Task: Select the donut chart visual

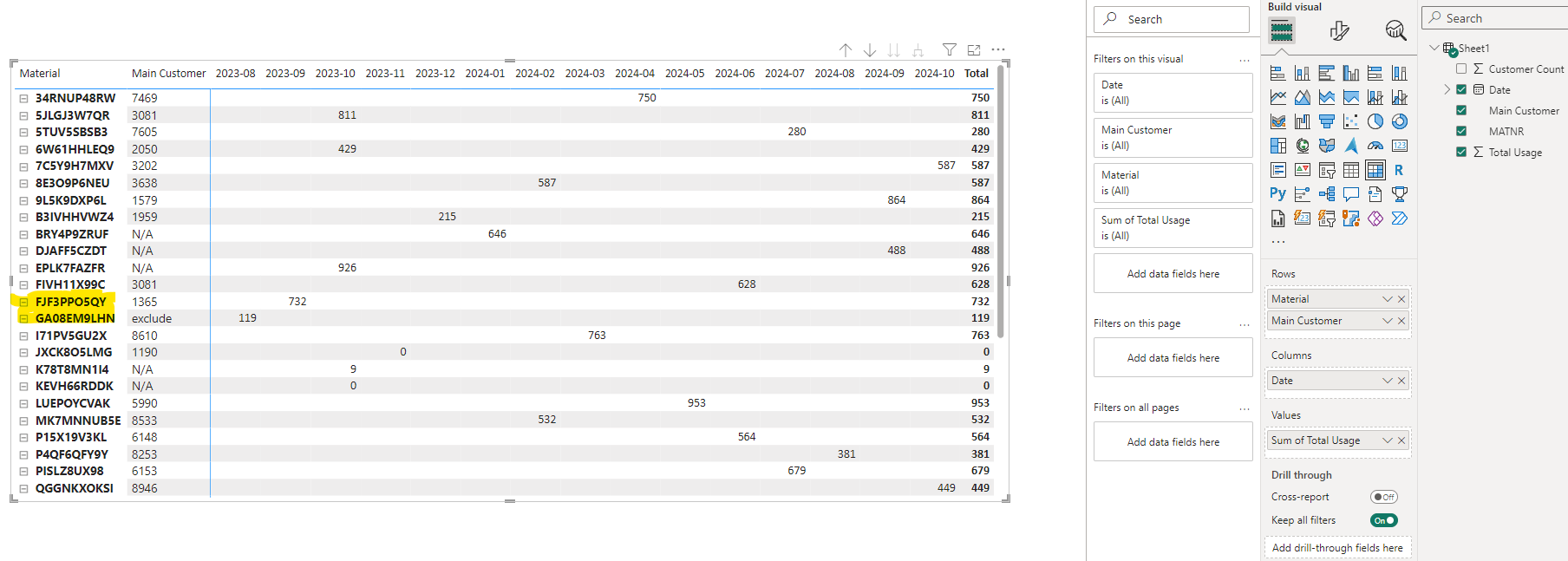Action: [1399, 122]
